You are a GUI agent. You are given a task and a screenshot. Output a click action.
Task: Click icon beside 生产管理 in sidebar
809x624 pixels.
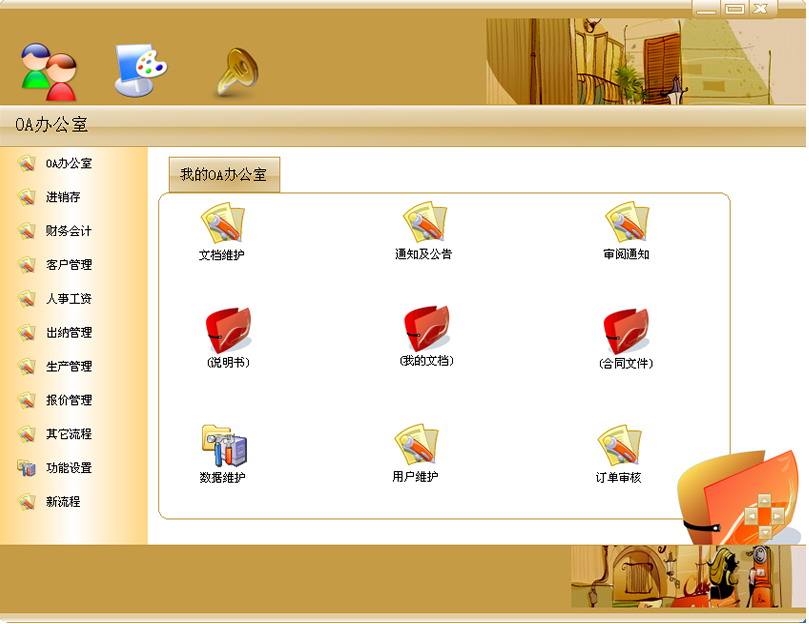click(x=26, y=366)
